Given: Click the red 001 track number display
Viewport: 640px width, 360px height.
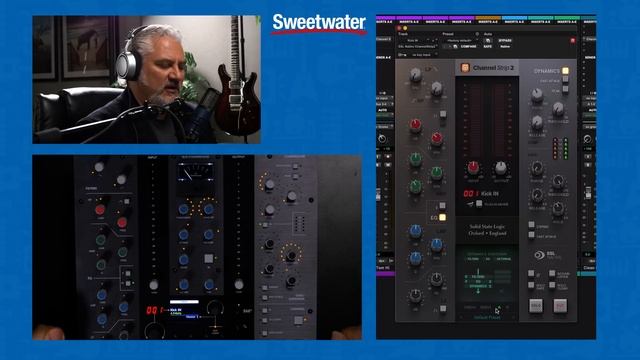Looking at the screenshot, I should point(471,193).
